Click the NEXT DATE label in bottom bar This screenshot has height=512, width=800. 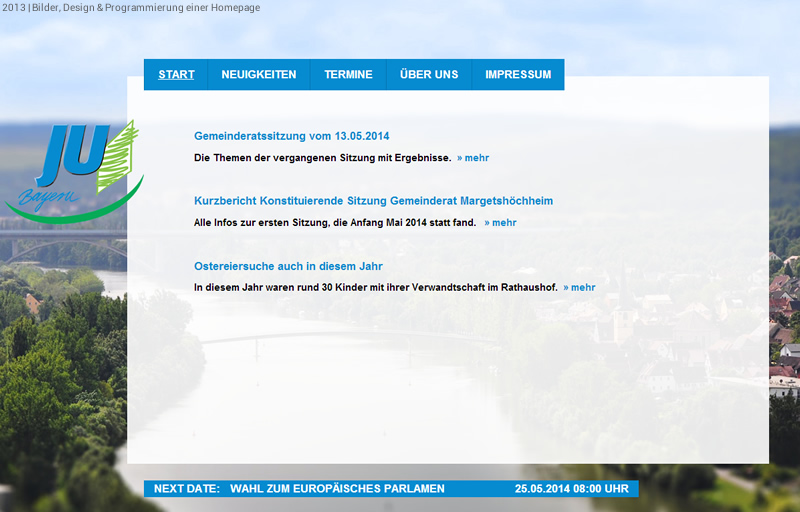[x=187, y=489]
